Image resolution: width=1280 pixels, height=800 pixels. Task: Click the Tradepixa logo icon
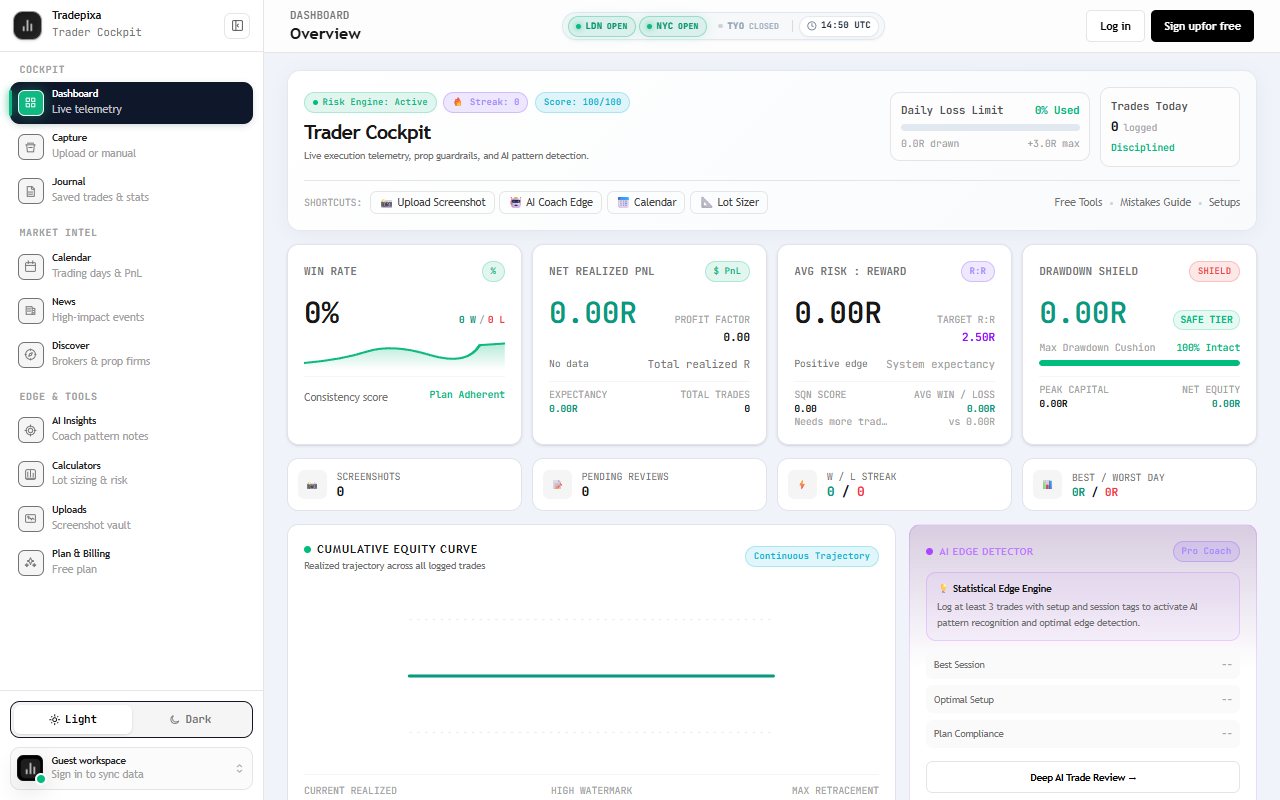(x=27, y=25)
